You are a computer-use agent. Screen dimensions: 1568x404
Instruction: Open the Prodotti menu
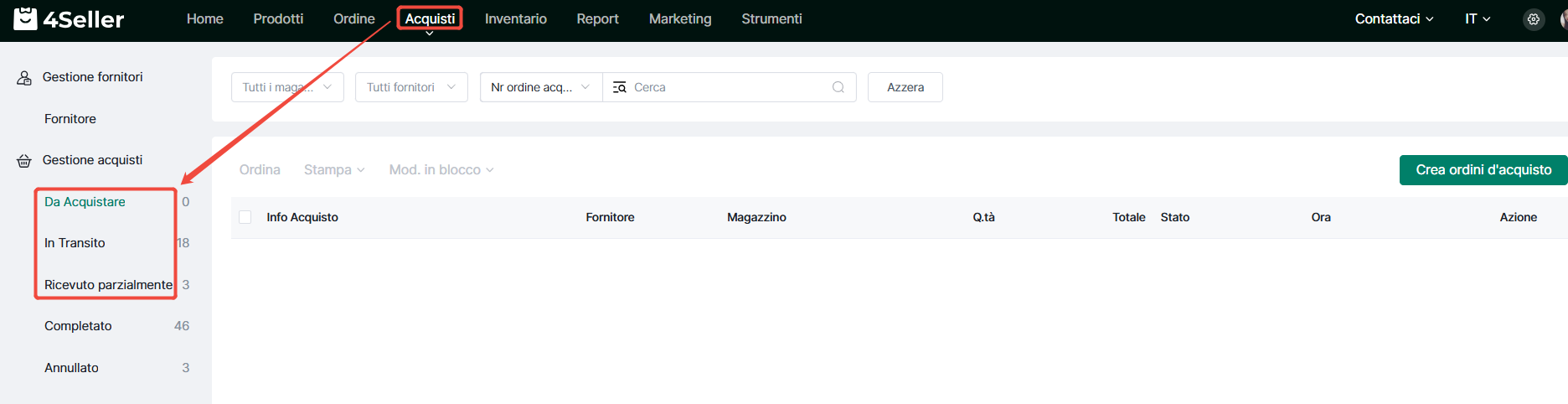click(x=278, y=18)
